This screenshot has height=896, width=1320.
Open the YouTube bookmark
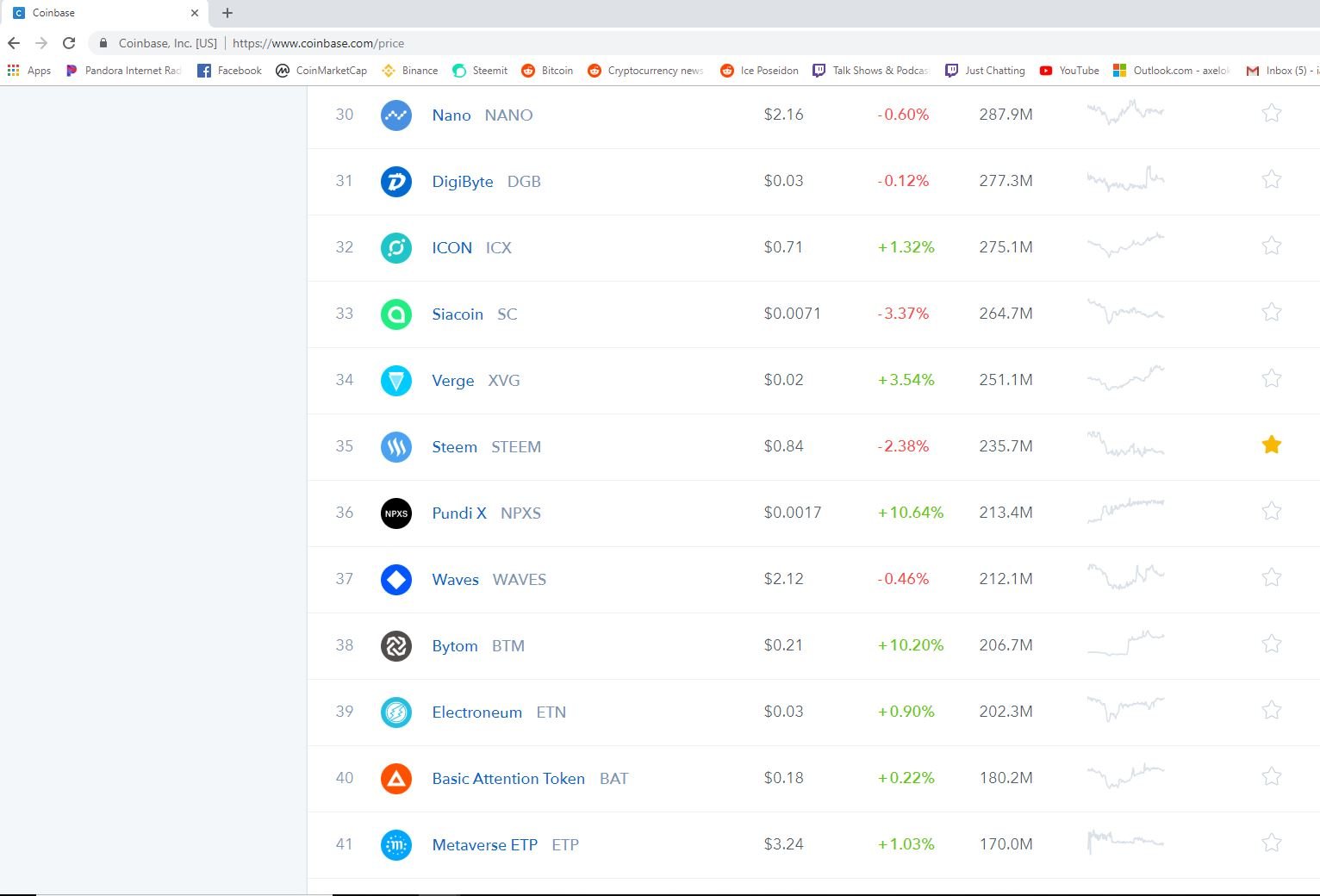(x=1069, y=71)
